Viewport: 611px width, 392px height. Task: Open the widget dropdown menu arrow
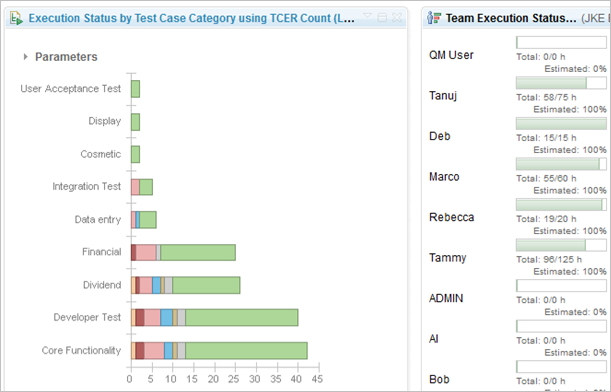[367, 16]
